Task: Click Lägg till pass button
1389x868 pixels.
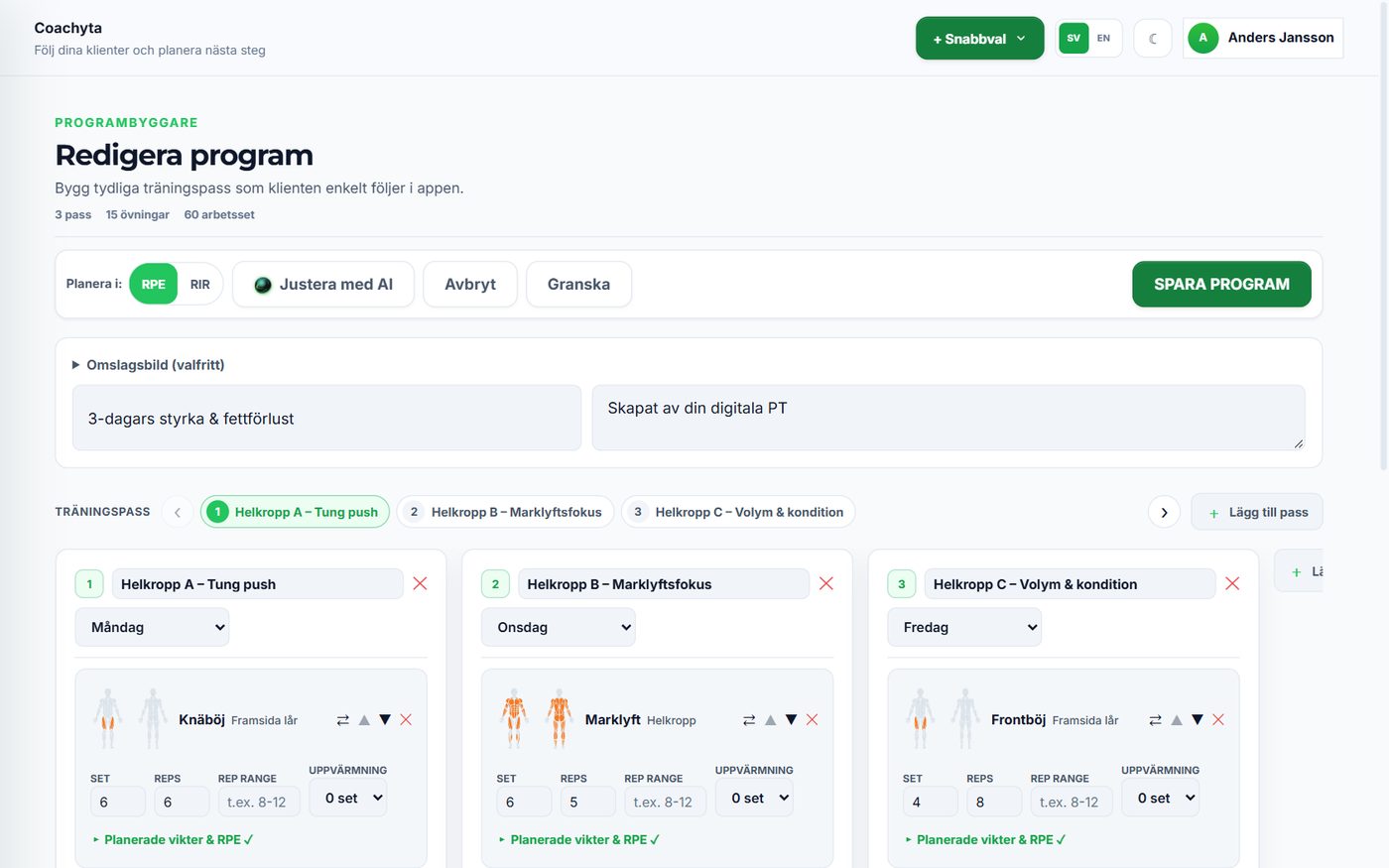Action: pyautogui.click(x=1257, y=512)
